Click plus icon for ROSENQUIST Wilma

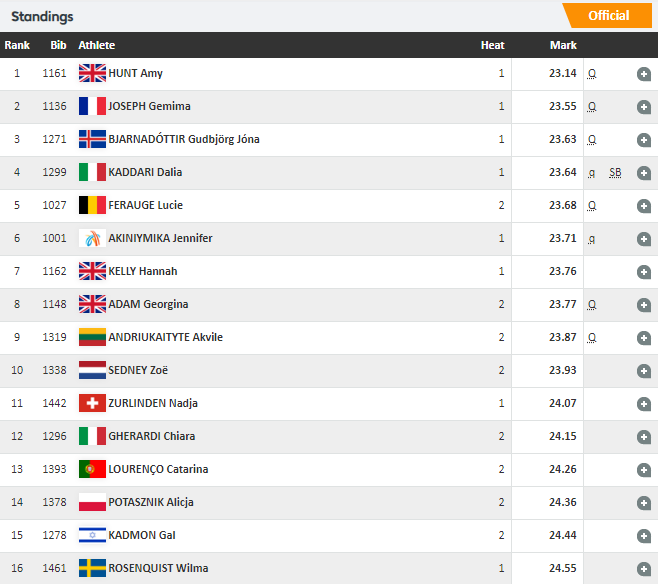(x=643, y=569)
